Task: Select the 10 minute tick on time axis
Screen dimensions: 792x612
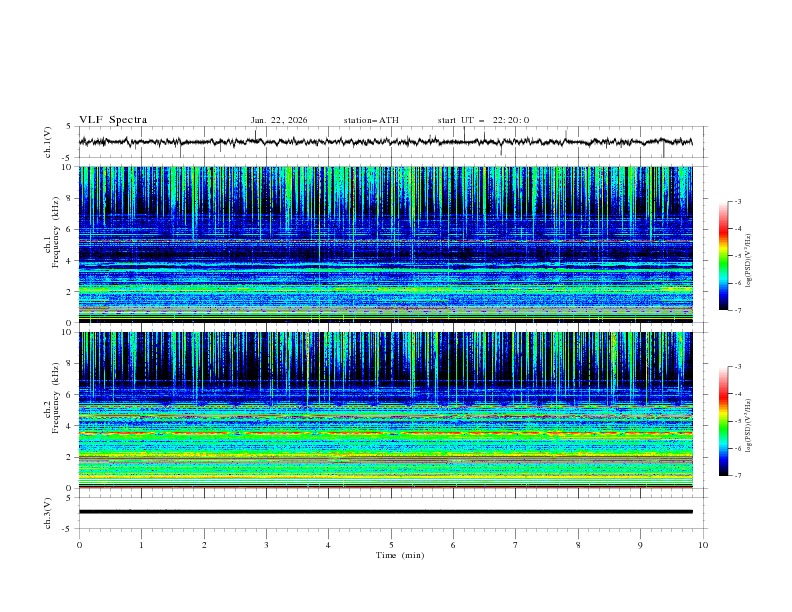Action: pos(703,545)
